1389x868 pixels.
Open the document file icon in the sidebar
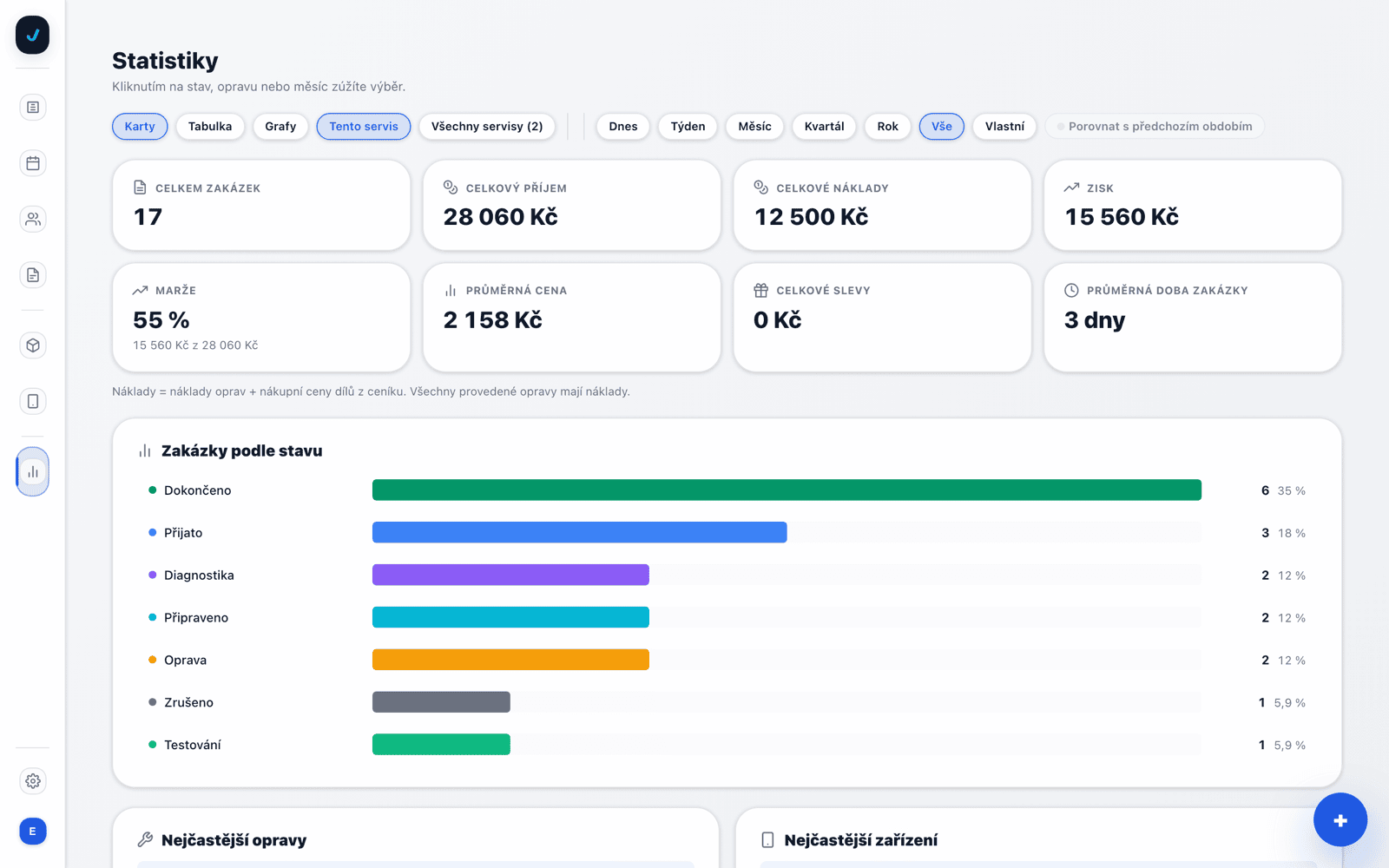pyautogui.click(x=33, y=275)
